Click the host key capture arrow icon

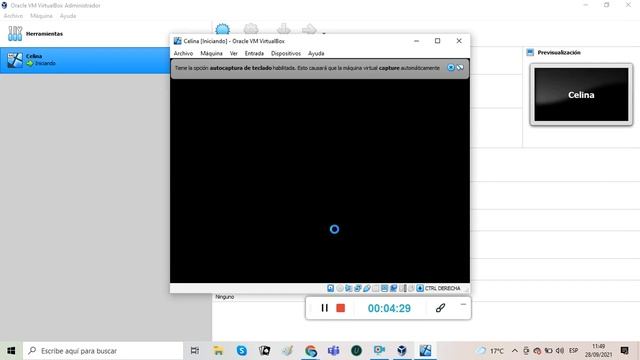pos(420,288)
